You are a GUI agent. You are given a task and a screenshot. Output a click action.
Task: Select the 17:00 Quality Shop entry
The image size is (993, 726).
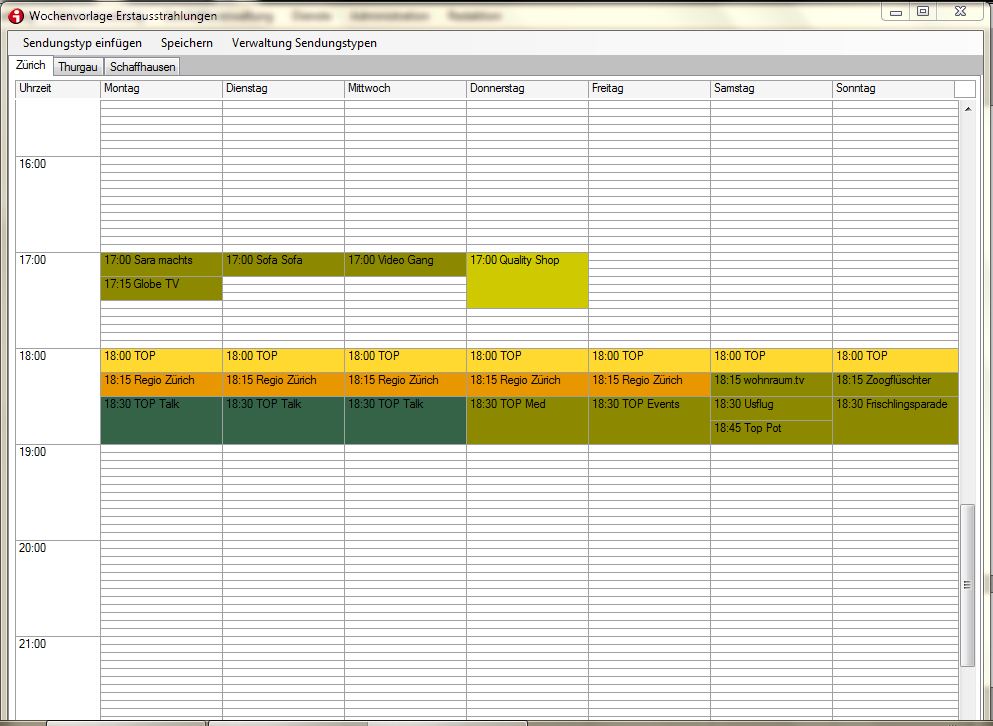tap(527, 281)
